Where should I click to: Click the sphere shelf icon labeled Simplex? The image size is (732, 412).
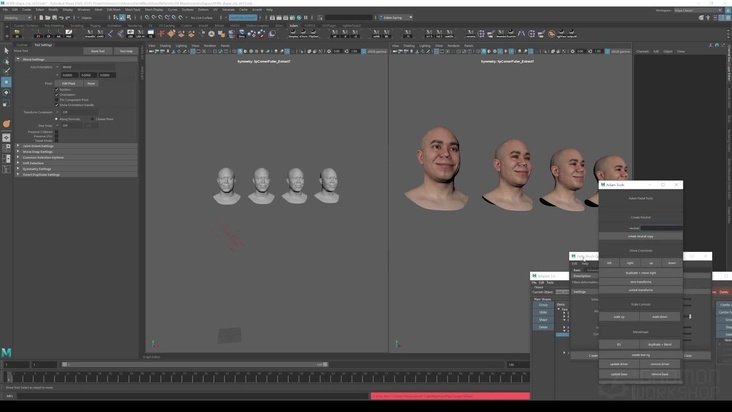[293, 34]
